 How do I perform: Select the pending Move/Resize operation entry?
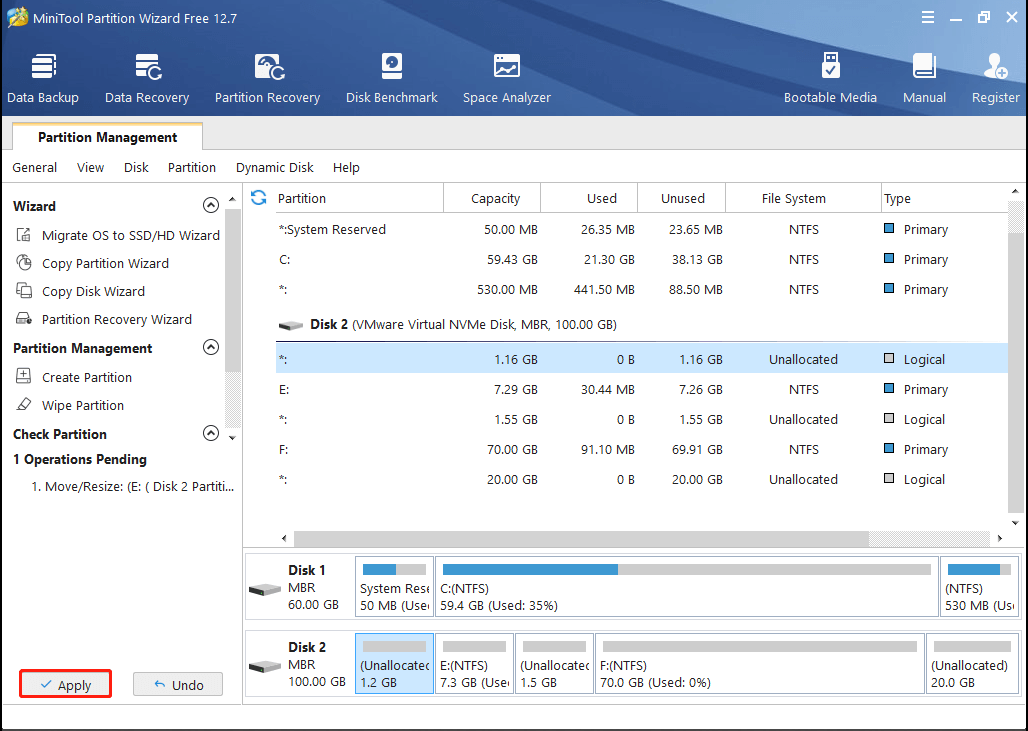click(132, 486)
